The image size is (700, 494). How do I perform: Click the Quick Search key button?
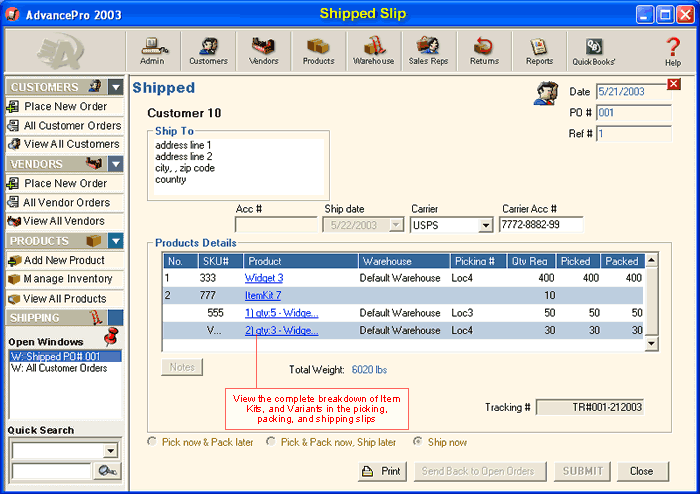[108, 471]
